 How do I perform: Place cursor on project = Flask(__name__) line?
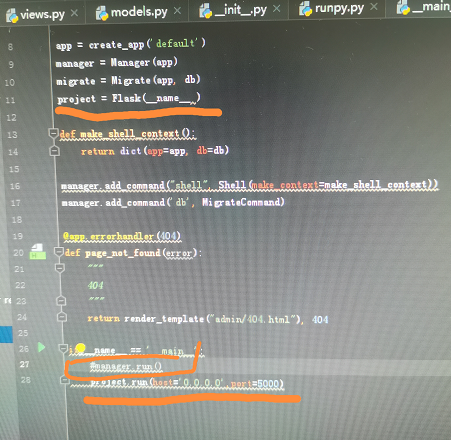point(129,98)
